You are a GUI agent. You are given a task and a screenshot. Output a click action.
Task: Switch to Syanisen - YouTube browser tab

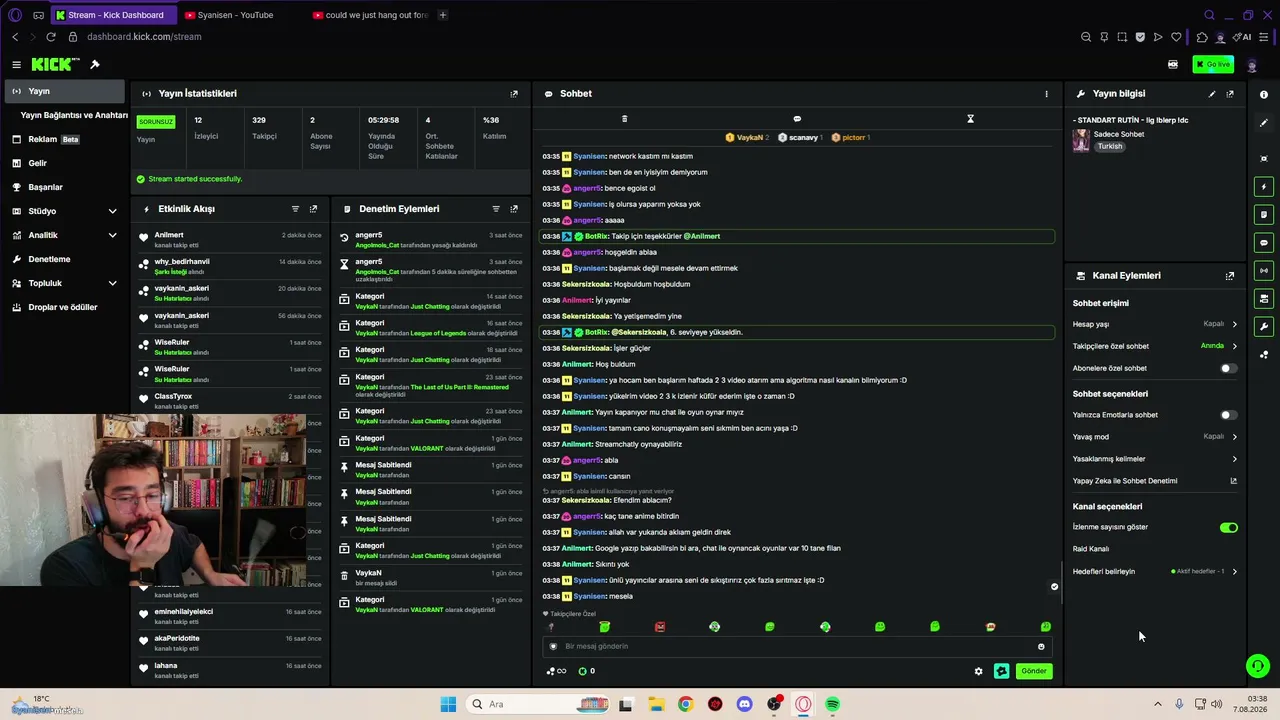237,15
